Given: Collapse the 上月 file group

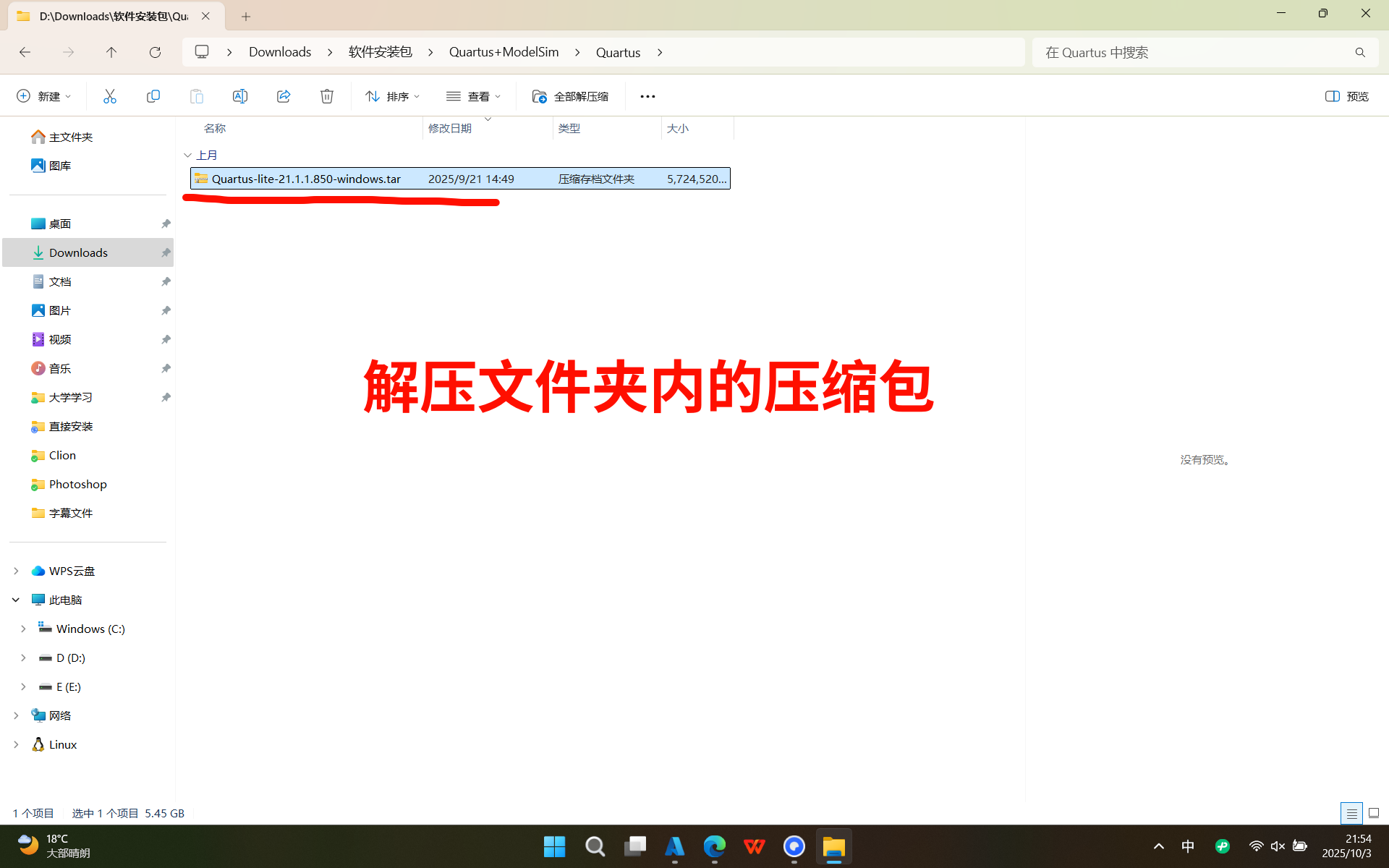Looking at the screenshot, I should [187, 155].
